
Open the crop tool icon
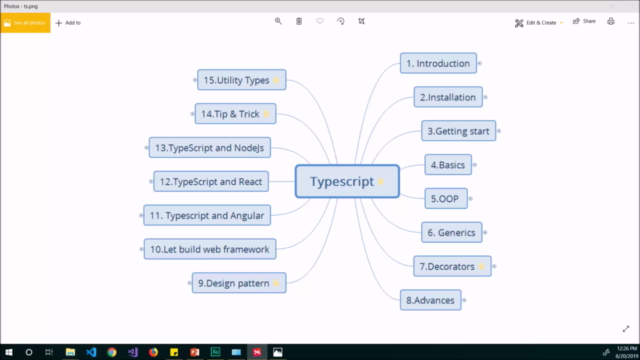tap(362, 21)
